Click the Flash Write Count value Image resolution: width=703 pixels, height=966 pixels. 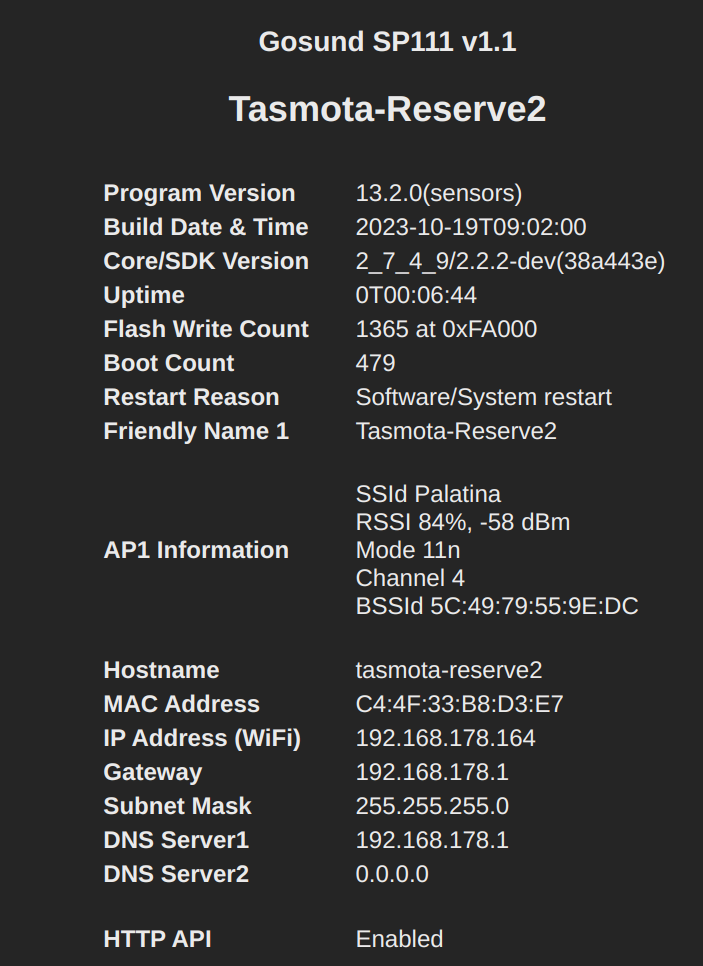pos(446,330)
